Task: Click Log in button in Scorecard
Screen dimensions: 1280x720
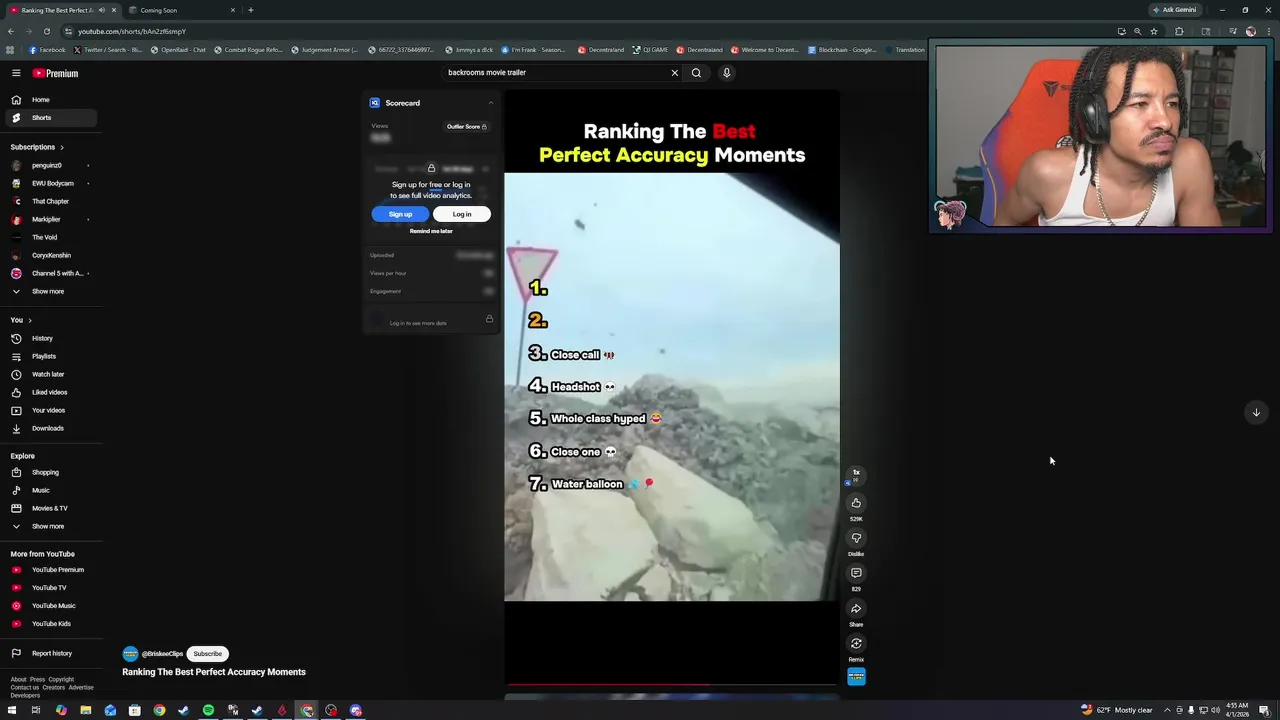Action: point(462,214)
